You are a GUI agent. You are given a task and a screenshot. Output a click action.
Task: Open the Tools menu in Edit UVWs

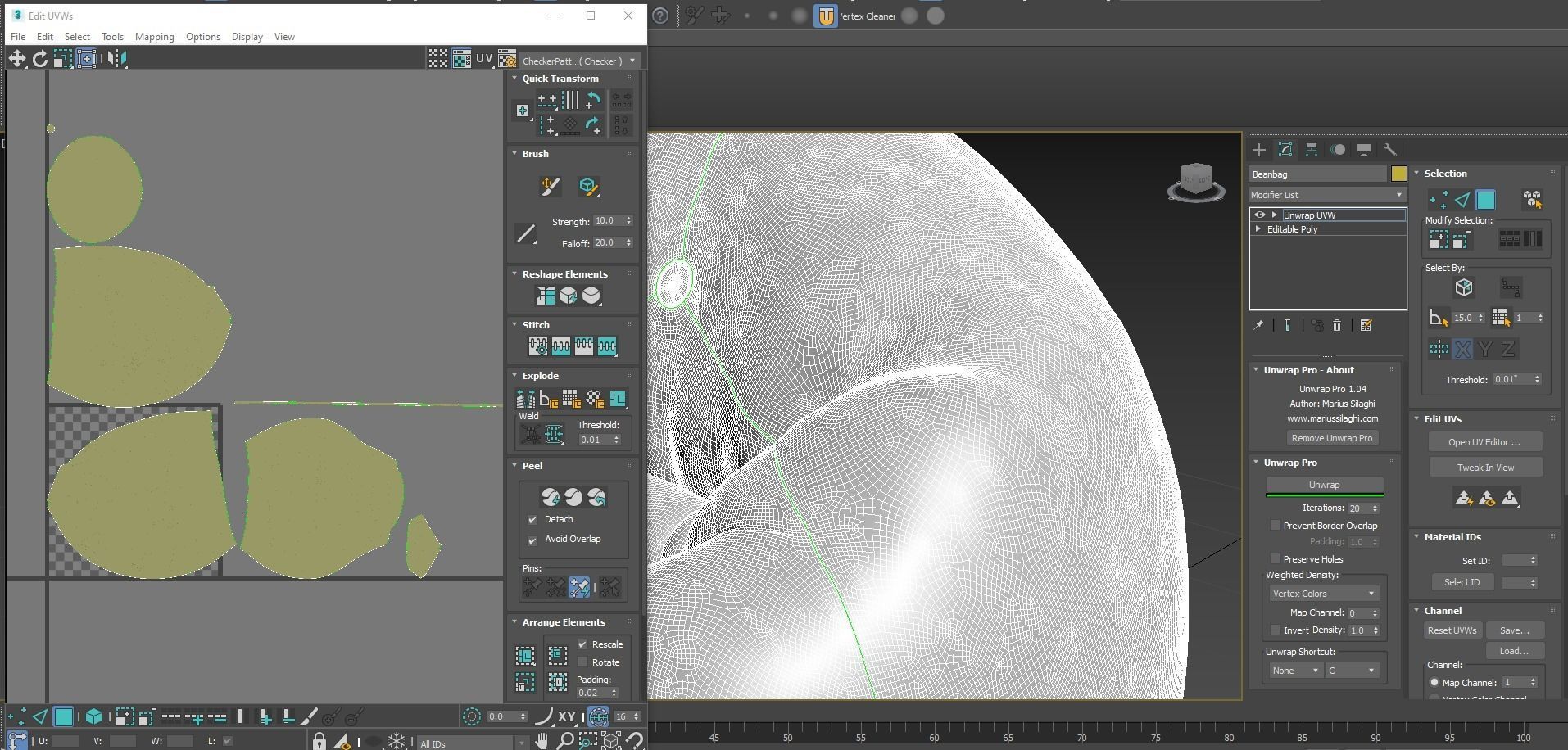click(112, 37)
